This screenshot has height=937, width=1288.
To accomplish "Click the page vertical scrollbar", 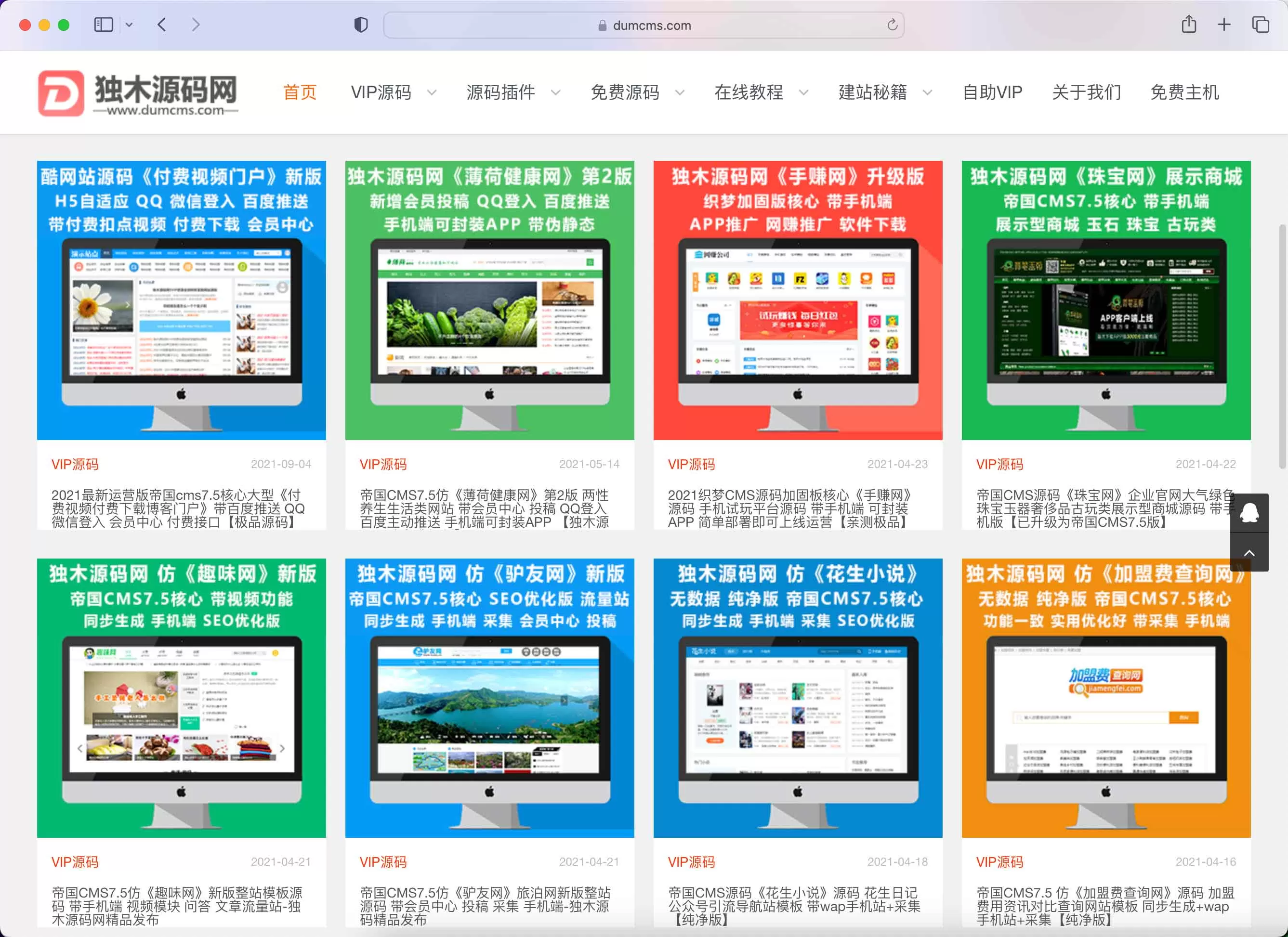I will coord(1282,346).
